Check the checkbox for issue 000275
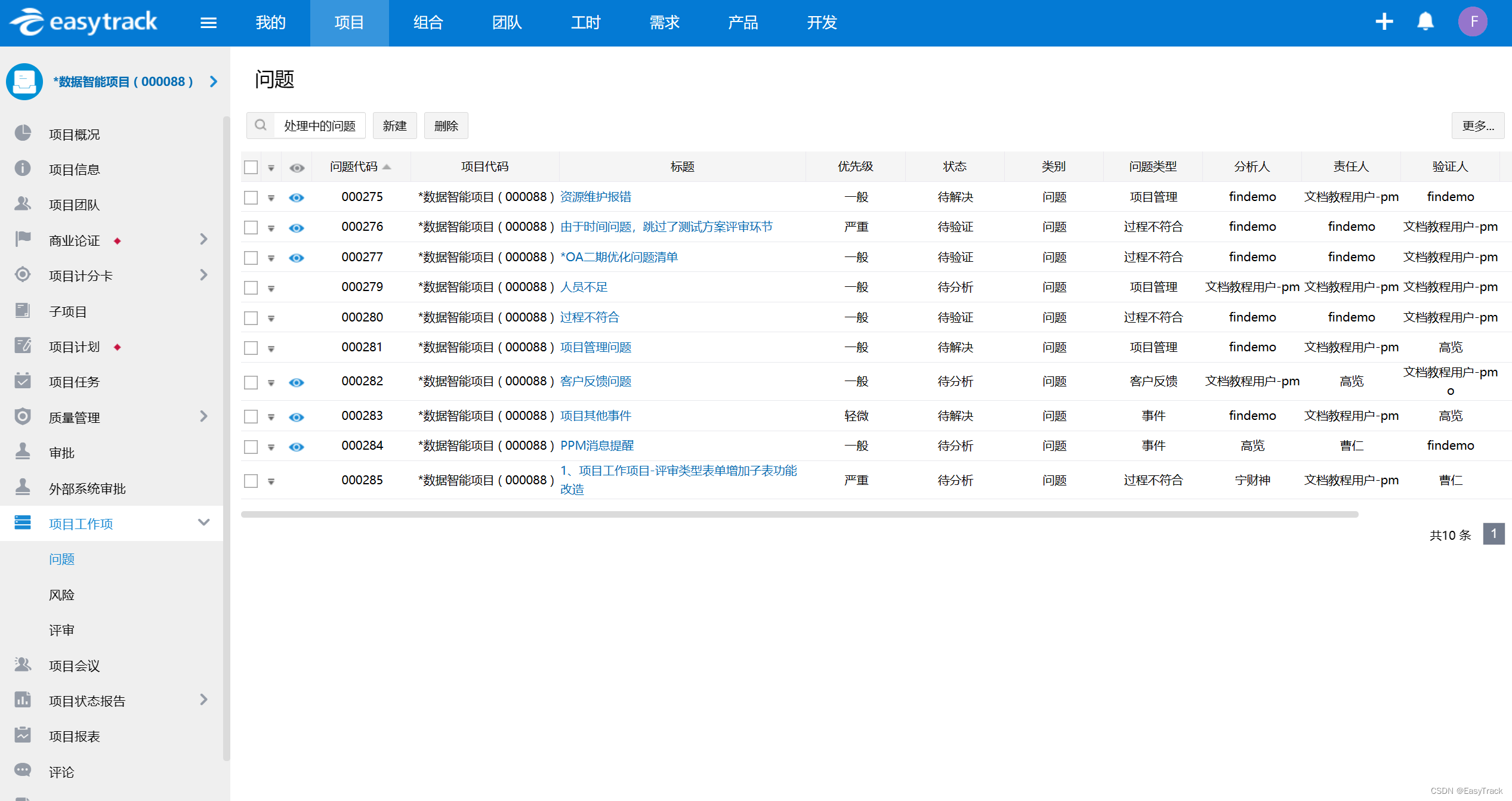This screenshot has width=1512, height=801. pyautogui.click(x=251, y=197)
